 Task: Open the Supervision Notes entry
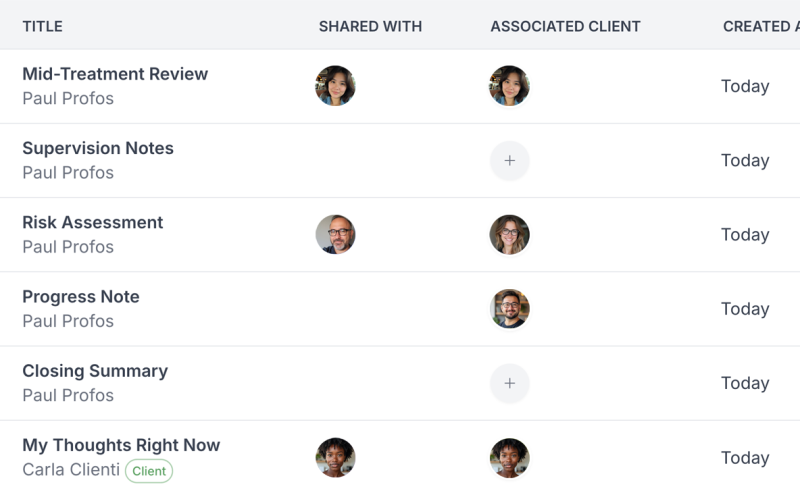click(x=98, y=148)
